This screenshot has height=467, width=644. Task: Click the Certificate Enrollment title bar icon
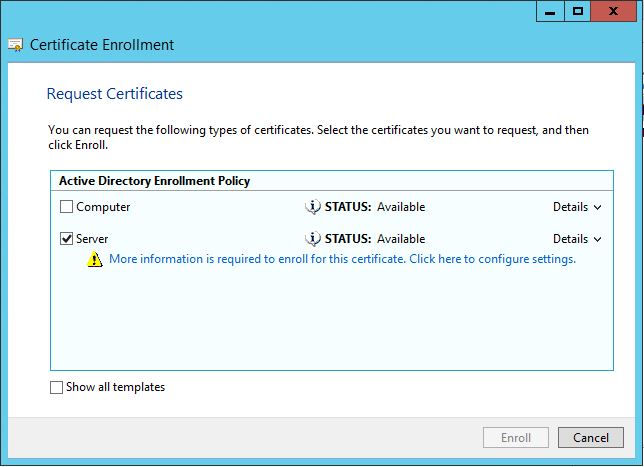[x=16, y=45]
